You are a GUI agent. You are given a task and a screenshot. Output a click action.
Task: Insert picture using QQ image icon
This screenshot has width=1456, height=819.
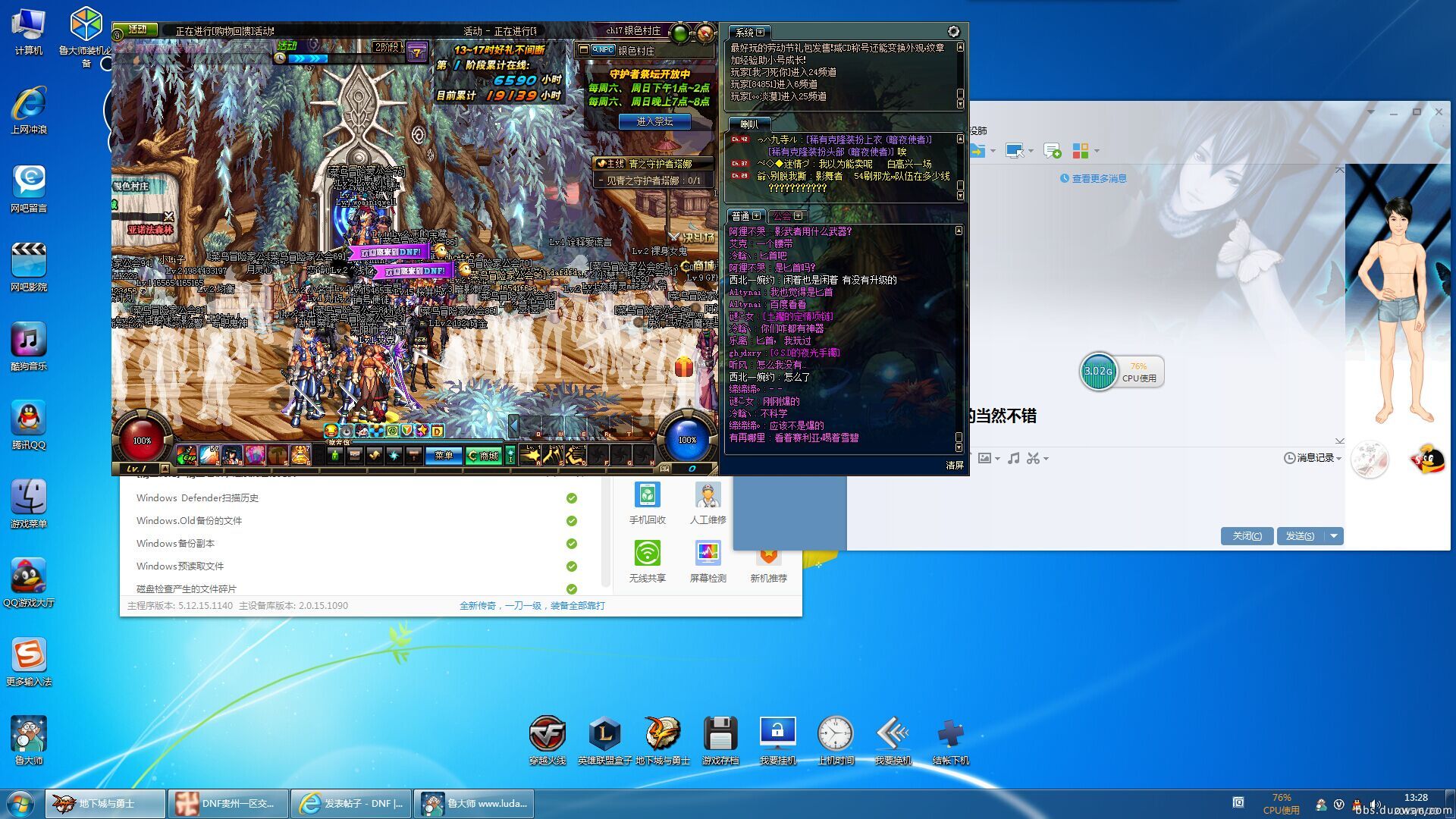pyautogui.click(x=985, y=458)
